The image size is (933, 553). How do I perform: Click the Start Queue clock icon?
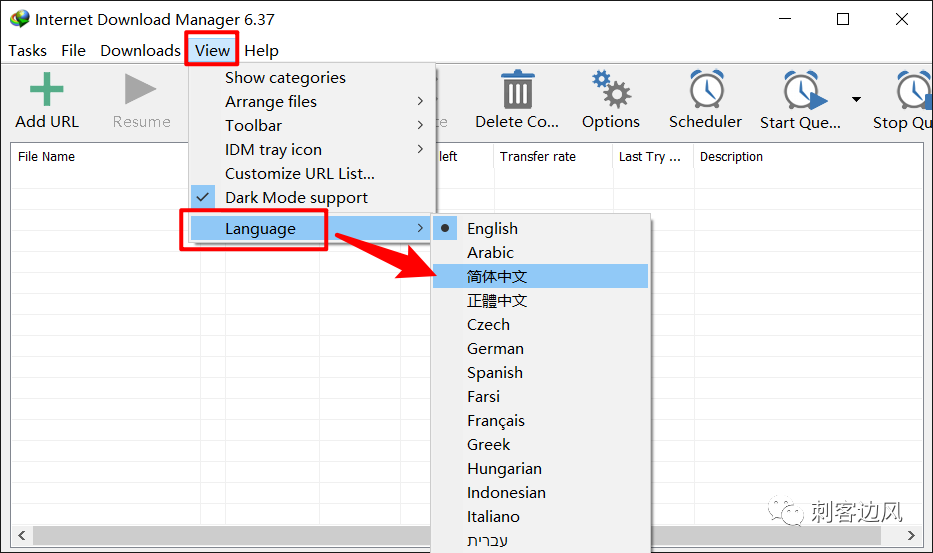[804, 90]
